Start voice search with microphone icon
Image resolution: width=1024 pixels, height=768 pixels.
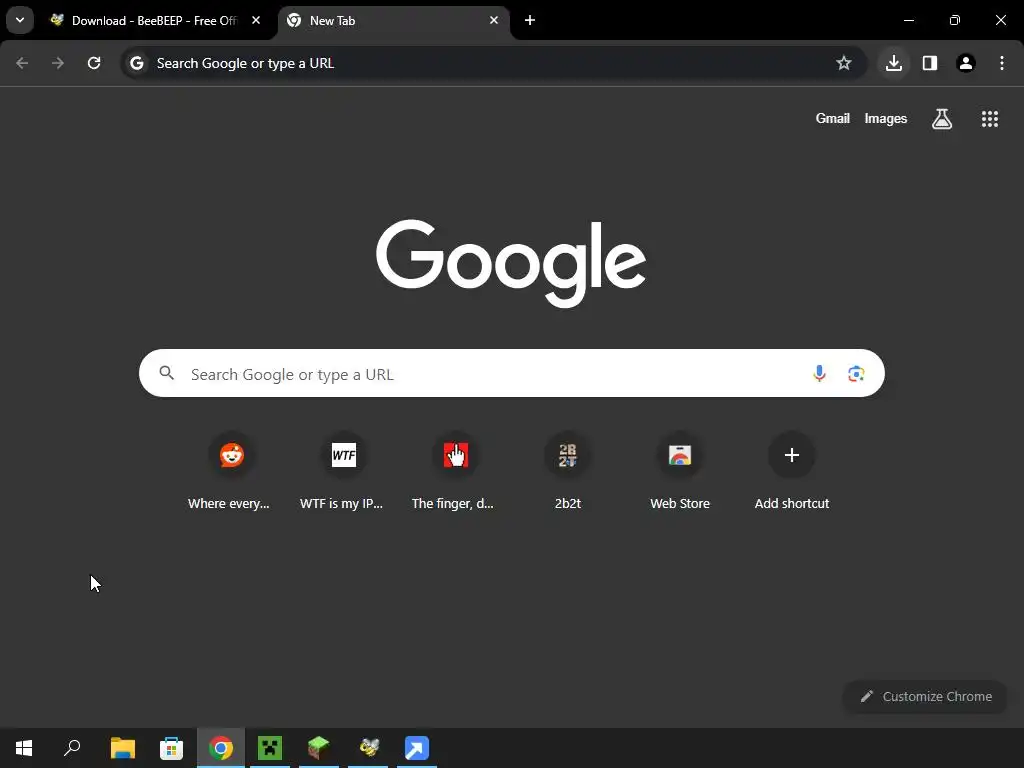[819, 373]
